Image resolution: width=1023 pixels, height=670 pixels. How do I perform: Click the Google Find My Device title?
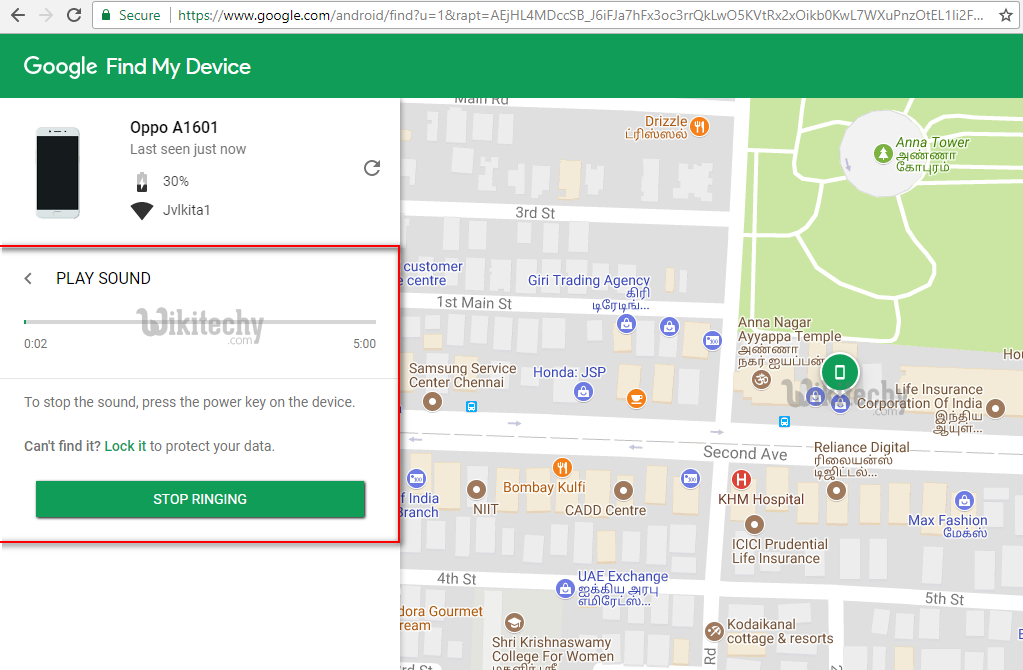(137, 67)
